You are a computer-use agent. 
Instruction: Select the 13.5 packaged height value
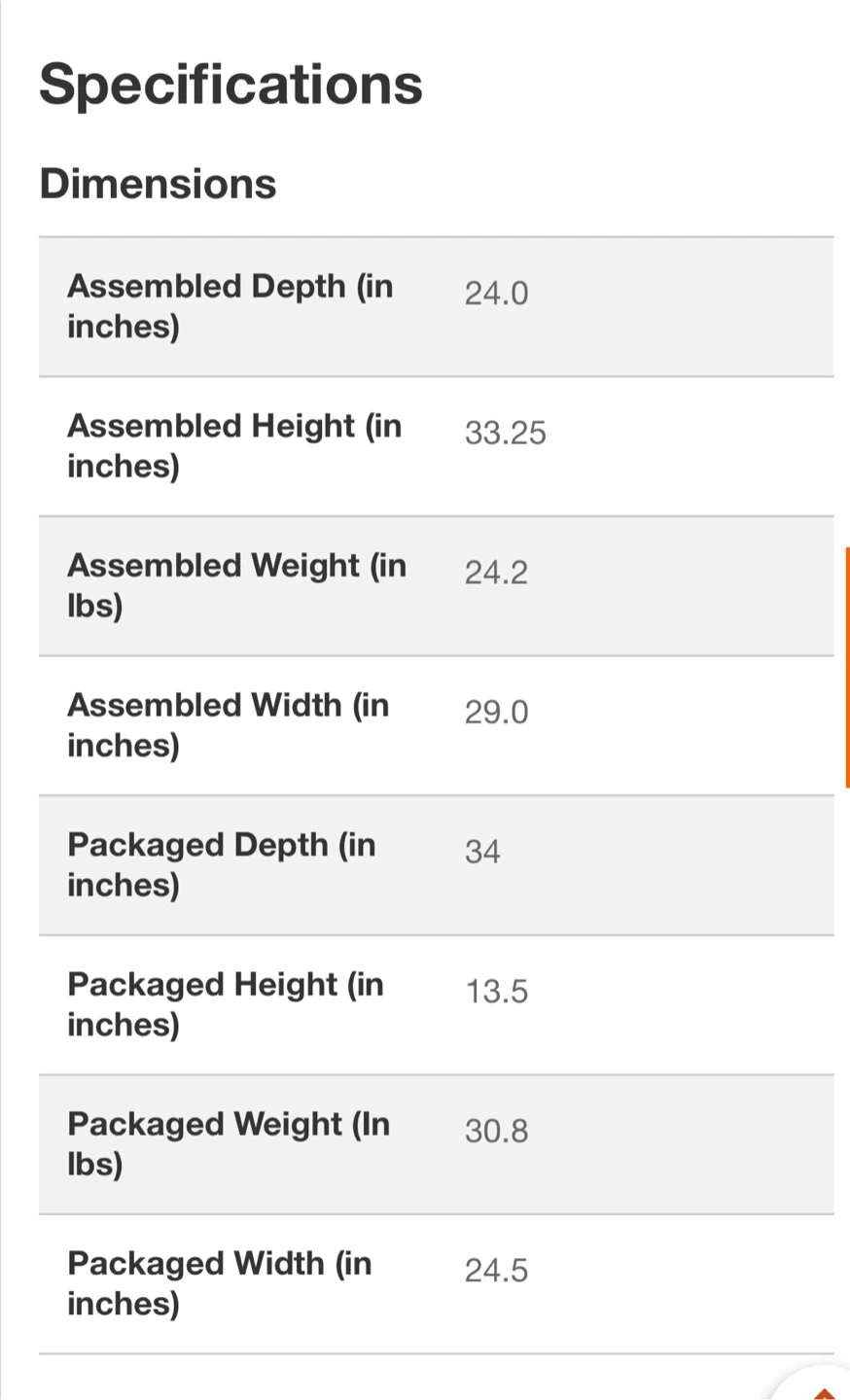pos(496,991)
